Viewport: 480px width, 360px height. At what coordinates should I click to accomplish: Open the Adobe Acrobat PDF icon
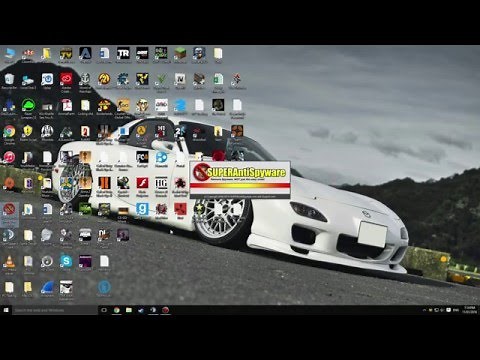(66, 107)
